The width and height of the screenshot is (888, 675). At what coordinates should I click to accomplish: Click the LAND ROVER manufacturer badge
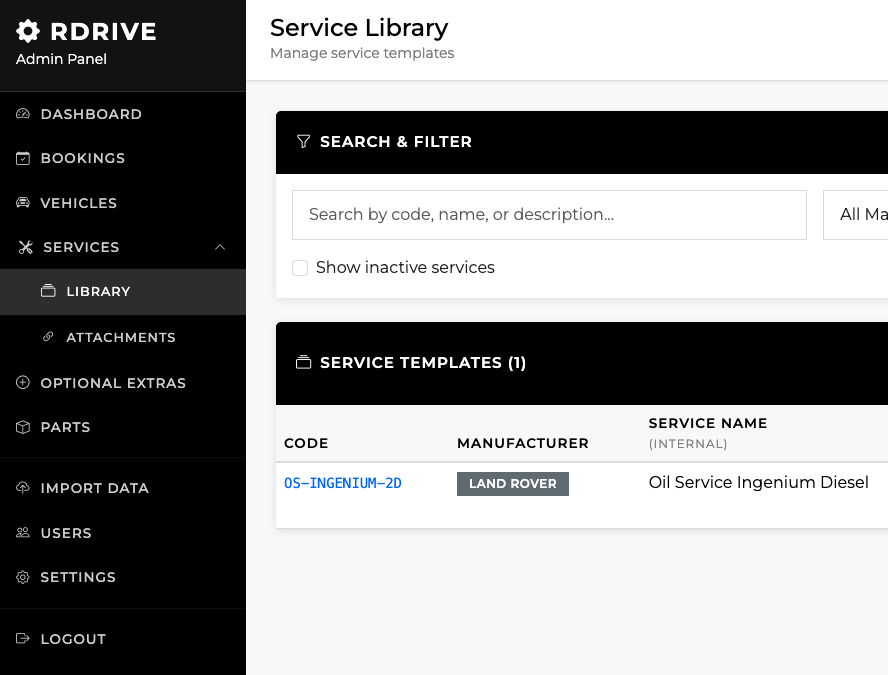tap(512, 483)
